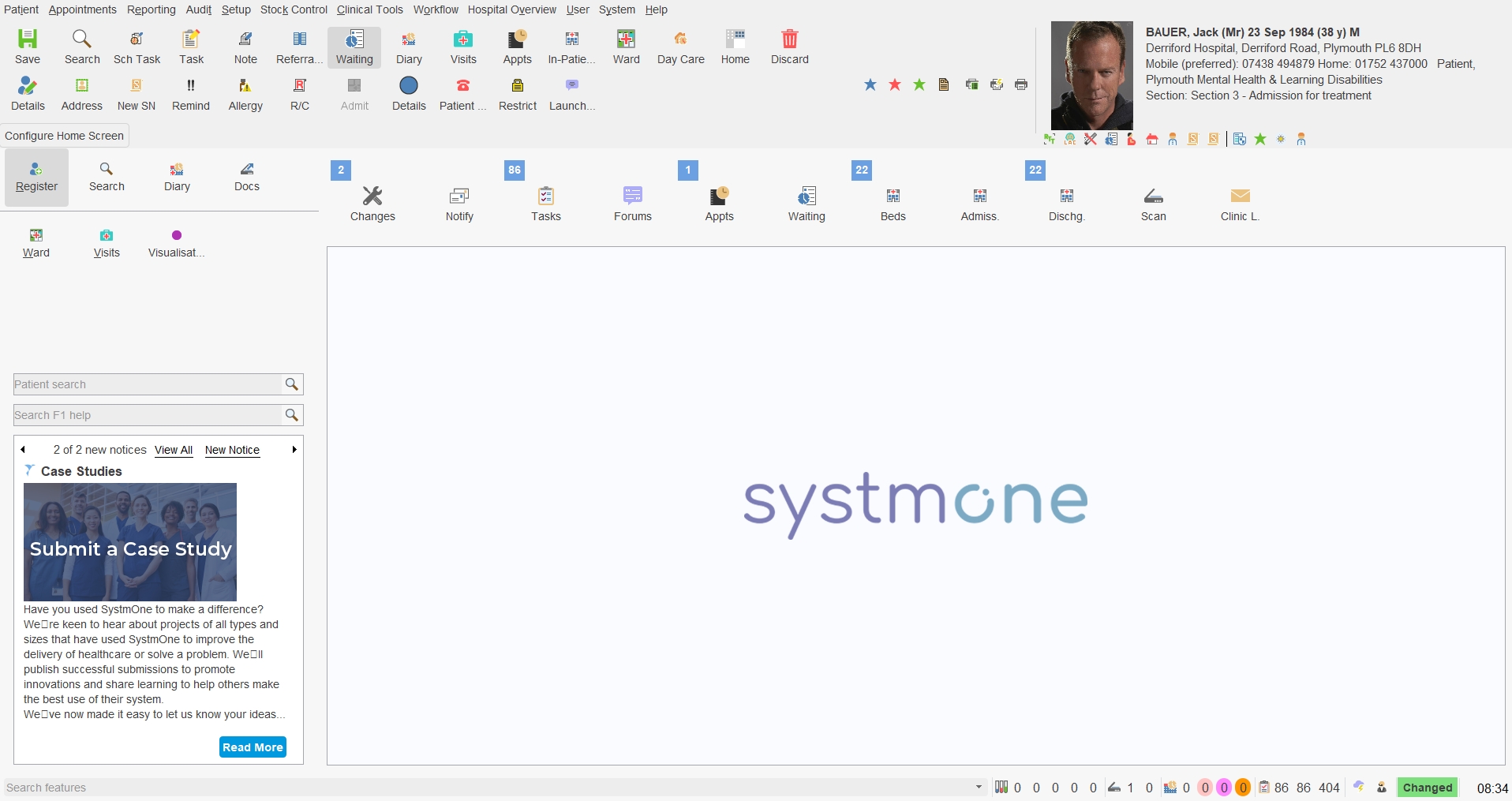Open the Reporting menu
The image size is (1512, 801).
pos(152,9)
